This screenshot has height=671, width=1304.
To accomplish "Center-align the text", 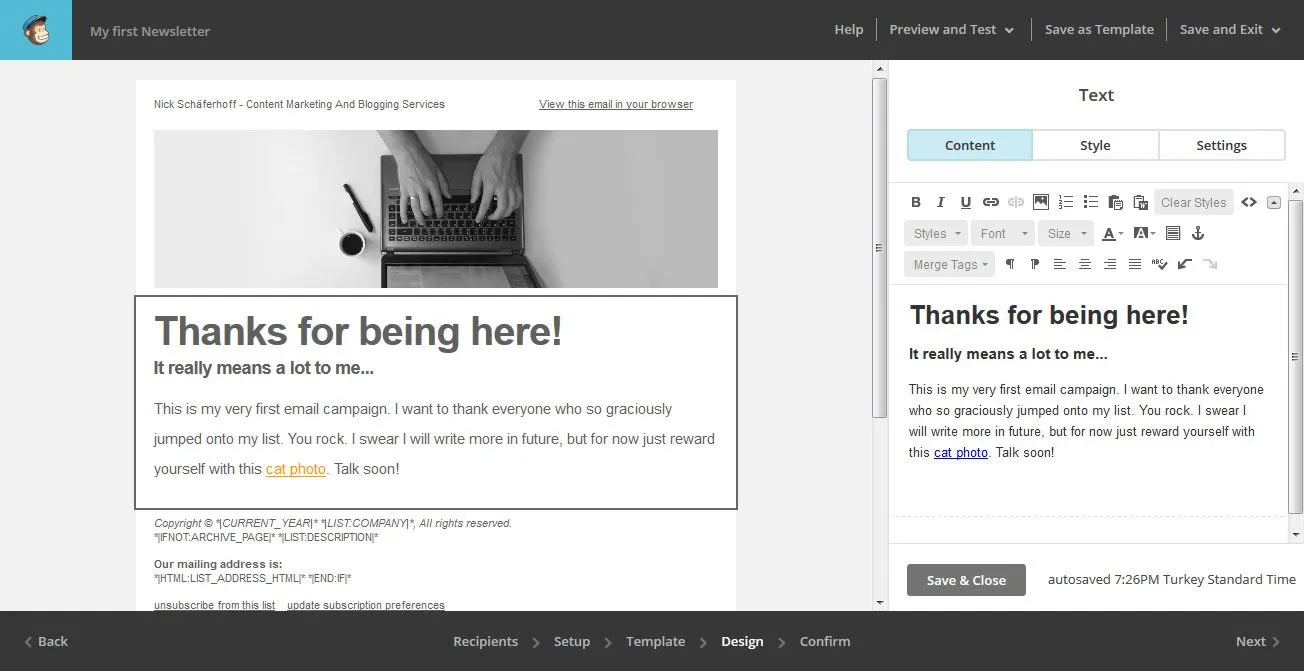I will pyautogui.click(x=1085, y=264).
